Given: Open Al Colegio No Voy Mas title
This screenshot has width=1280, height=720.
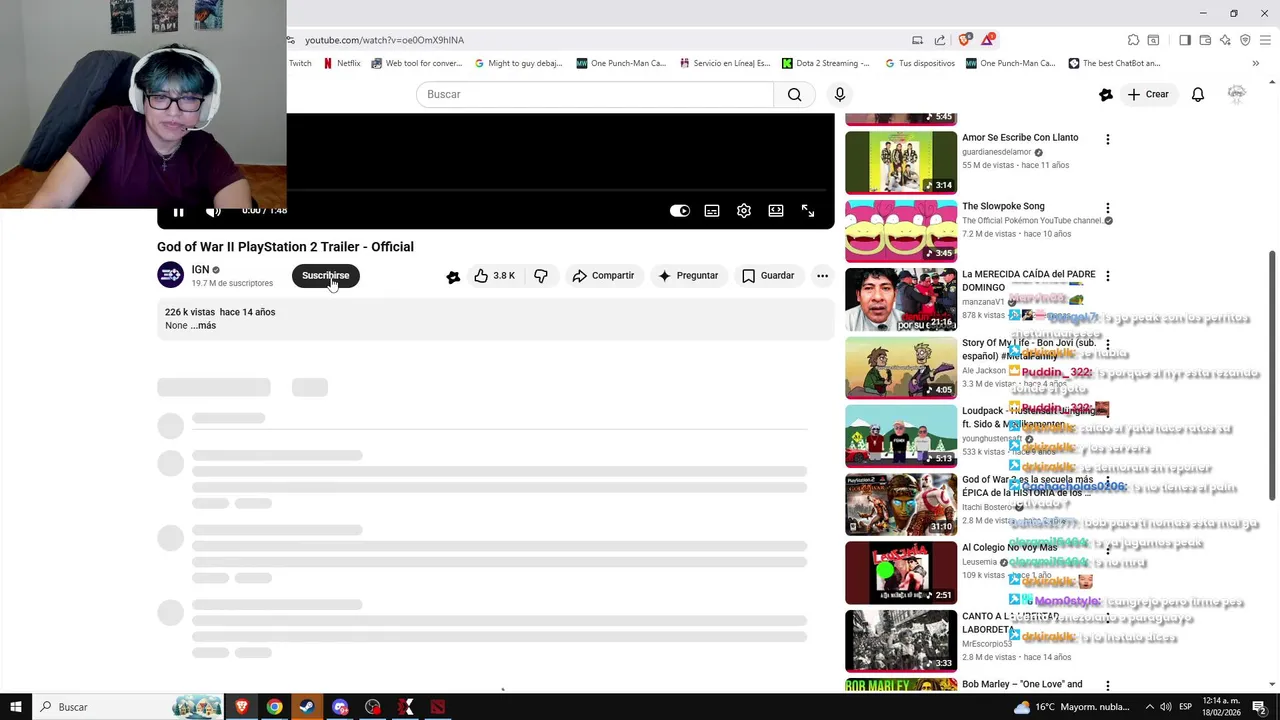Looking at the screenshot, I should [x=1009, y=548].
